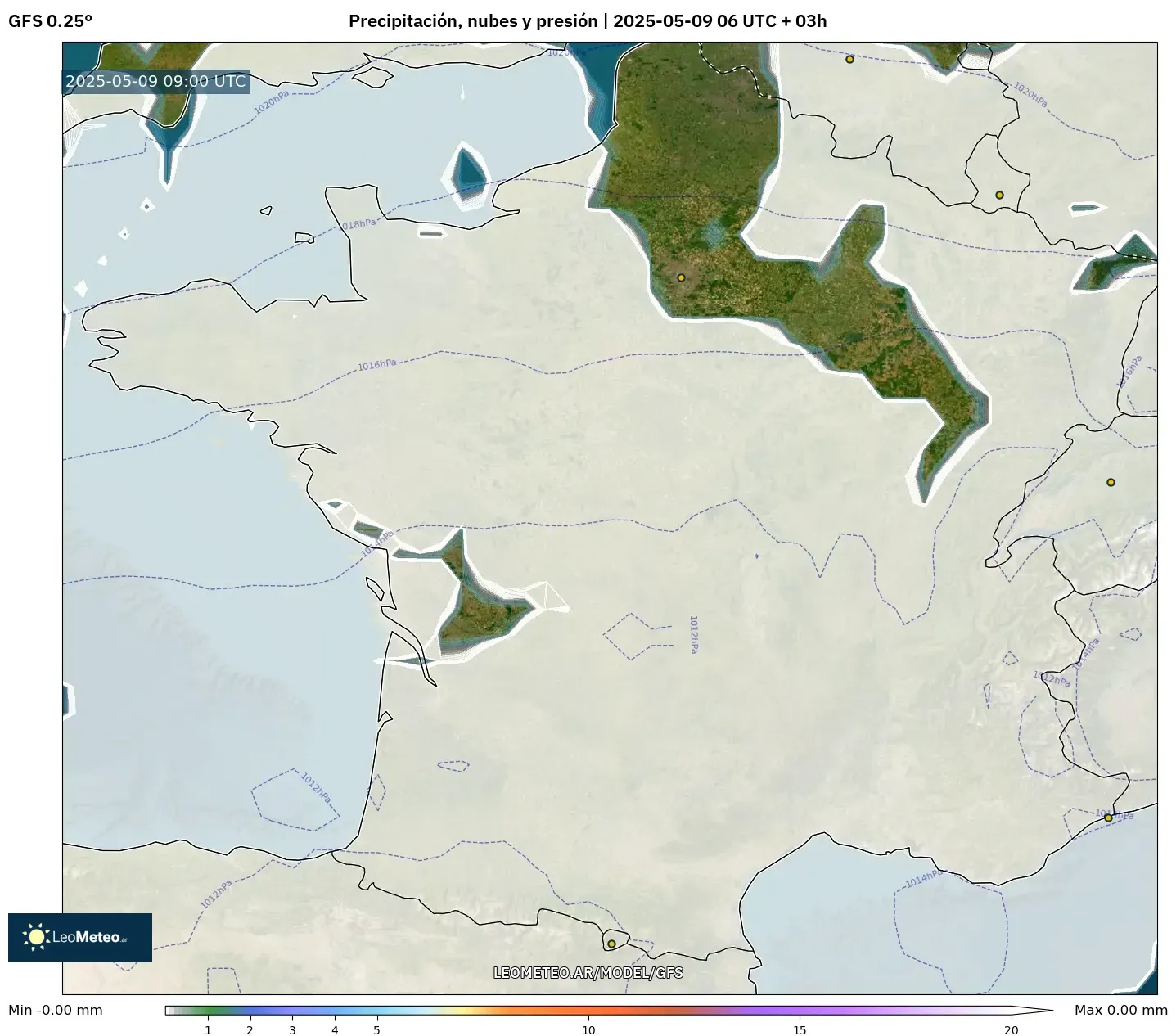Click the 1018hPa isobar label
The image size is (1176, 1036).
click(357, 225)
